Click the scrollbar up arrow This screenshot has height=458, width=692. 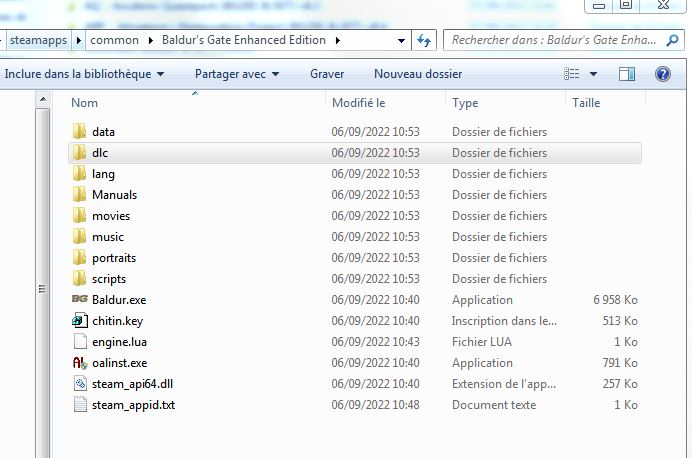tap(43, 99)
